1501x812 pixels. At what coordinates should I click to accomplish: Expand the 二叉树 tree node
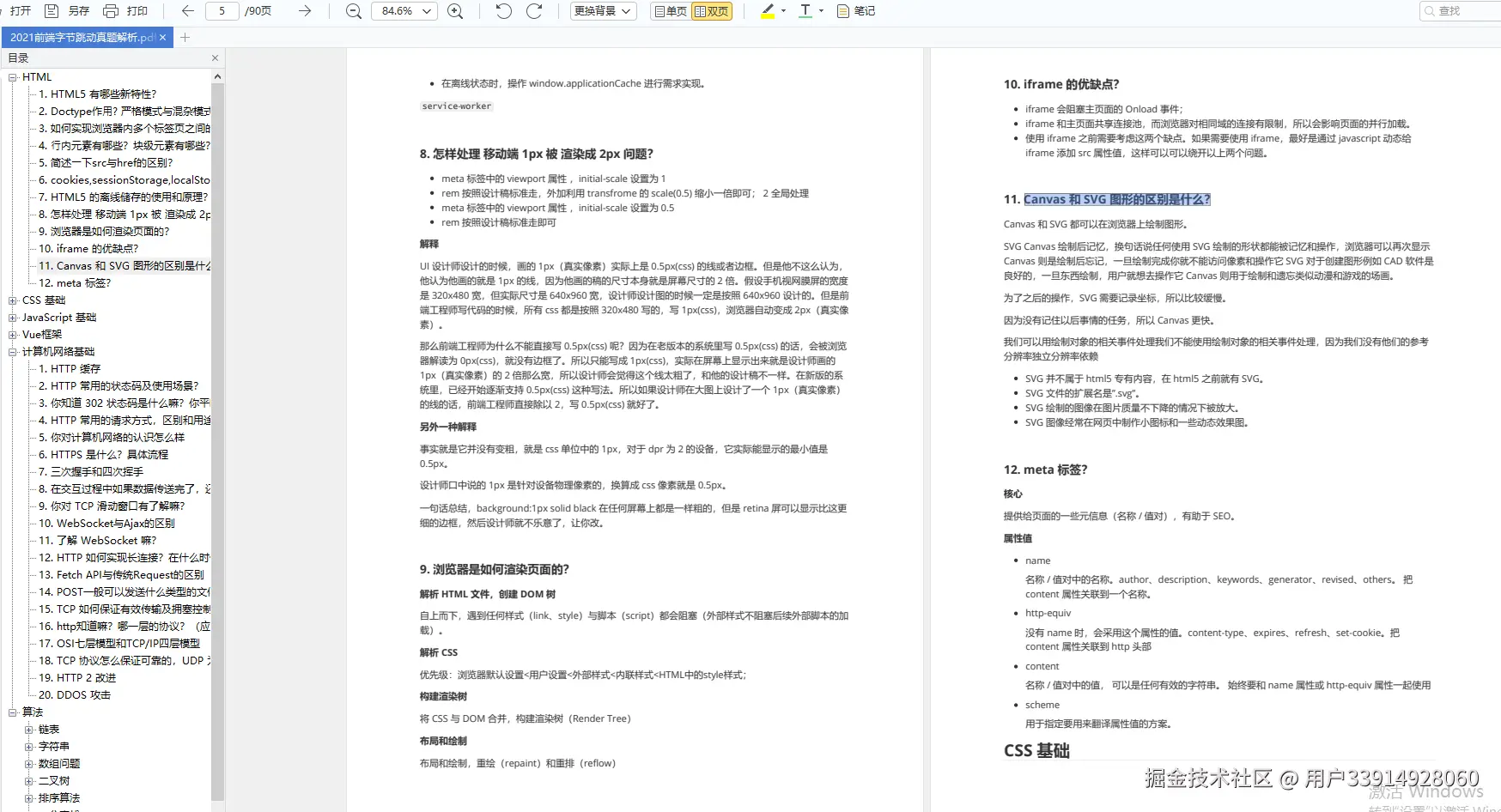tap(29, 781)
